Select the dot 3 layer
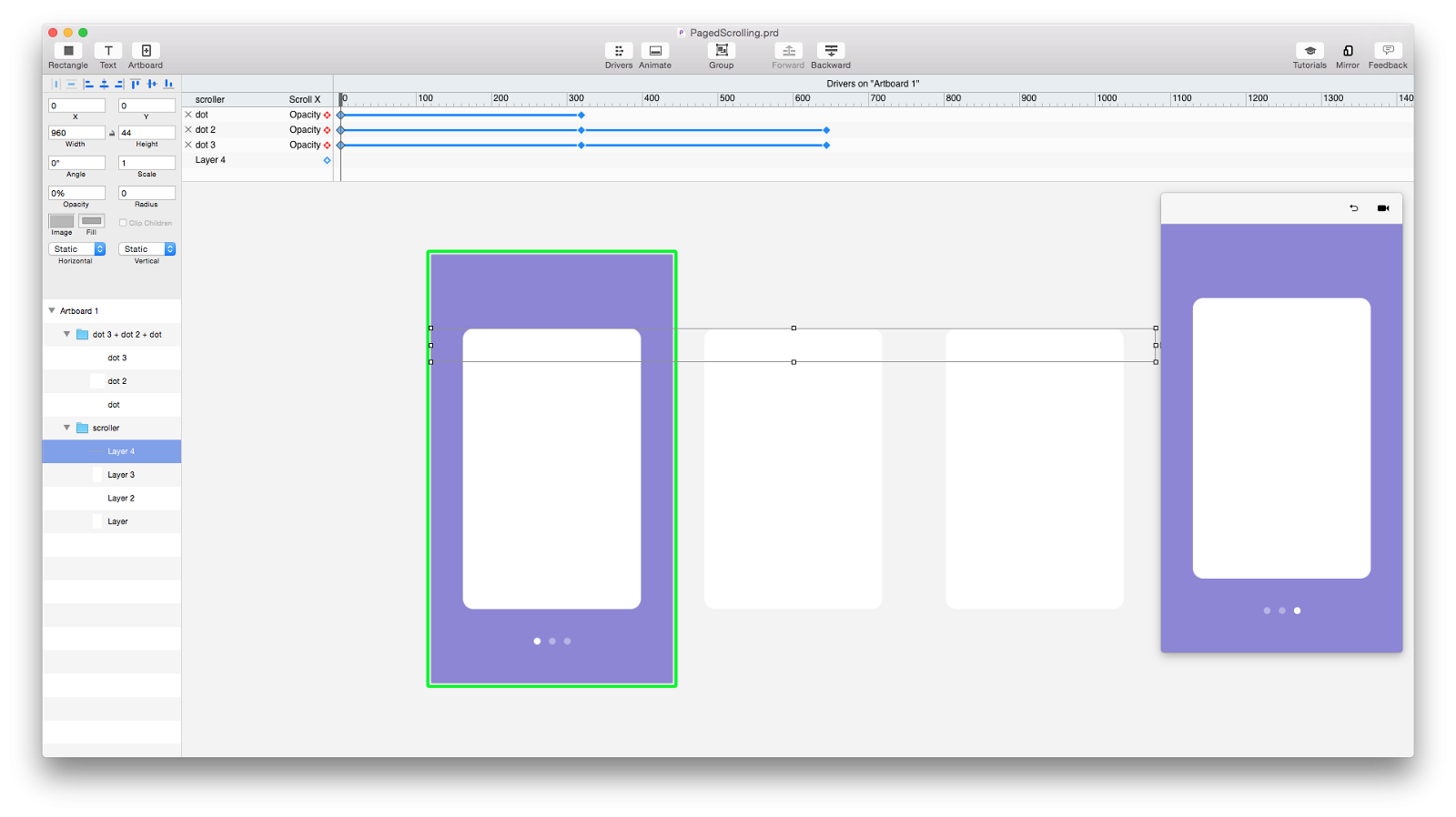The height and width of the screenshot is (817, 1456). click(112, 358)
